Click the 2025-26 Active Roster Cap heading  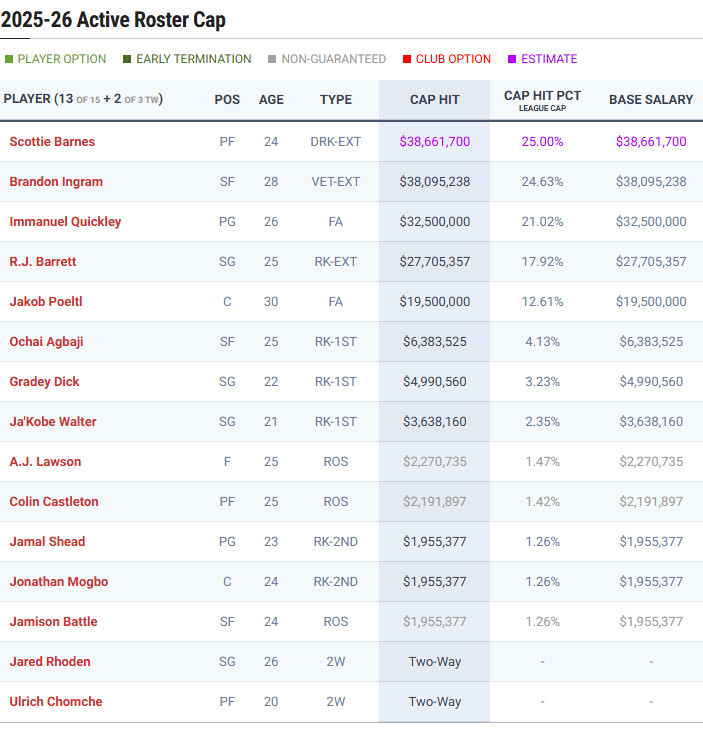pos(113,20)
